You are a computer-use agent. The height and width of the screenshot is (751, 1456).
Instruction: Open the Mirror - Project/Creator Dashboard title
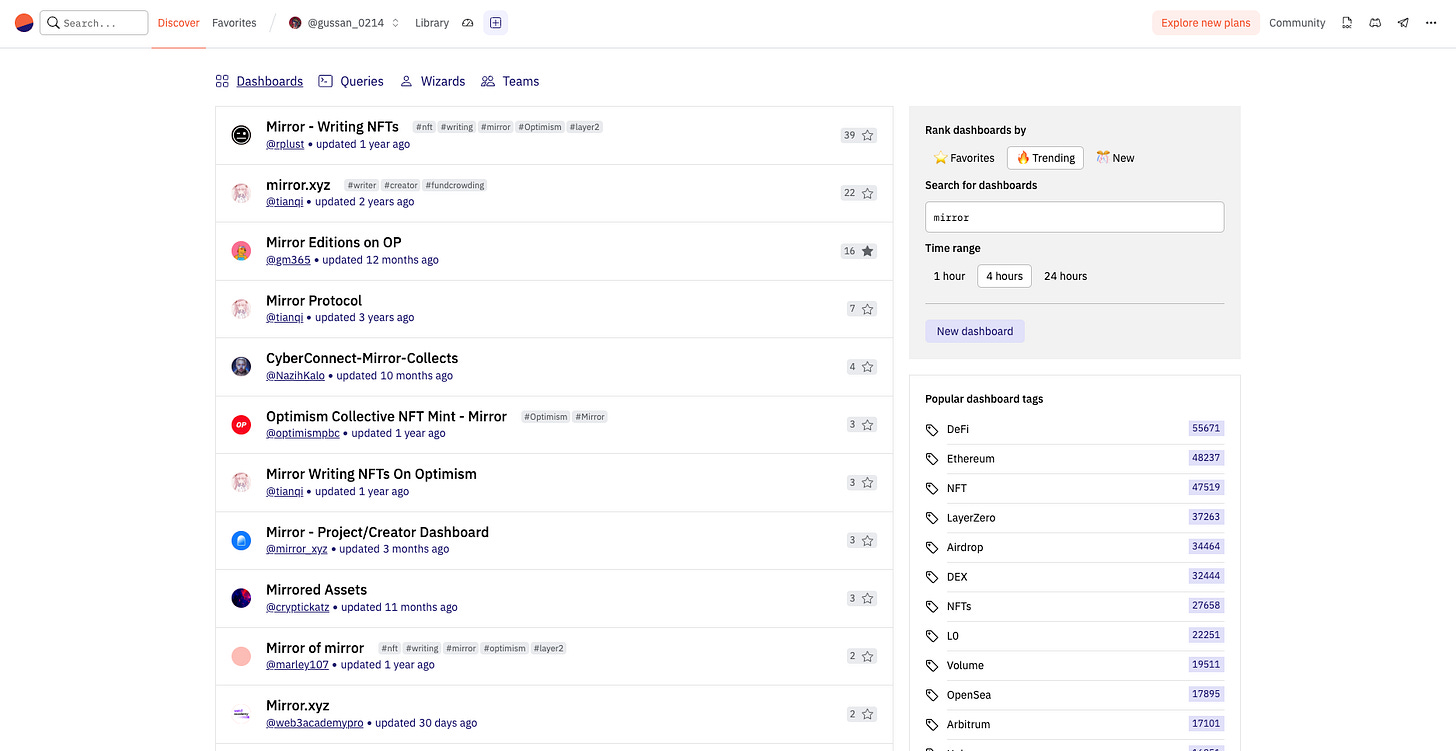(x=377, y=532)
